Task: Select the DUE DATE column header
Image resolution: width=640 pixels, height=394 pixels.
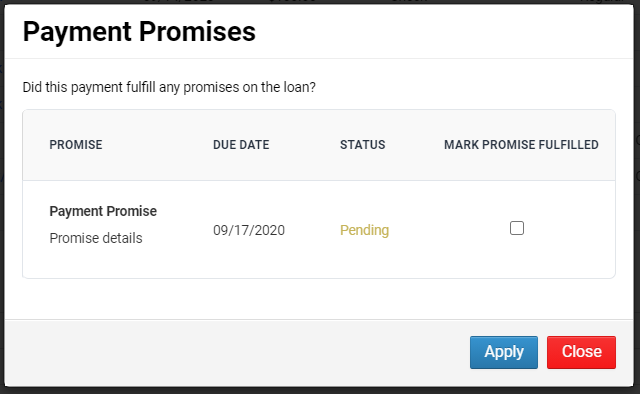Action: point(241,145)
